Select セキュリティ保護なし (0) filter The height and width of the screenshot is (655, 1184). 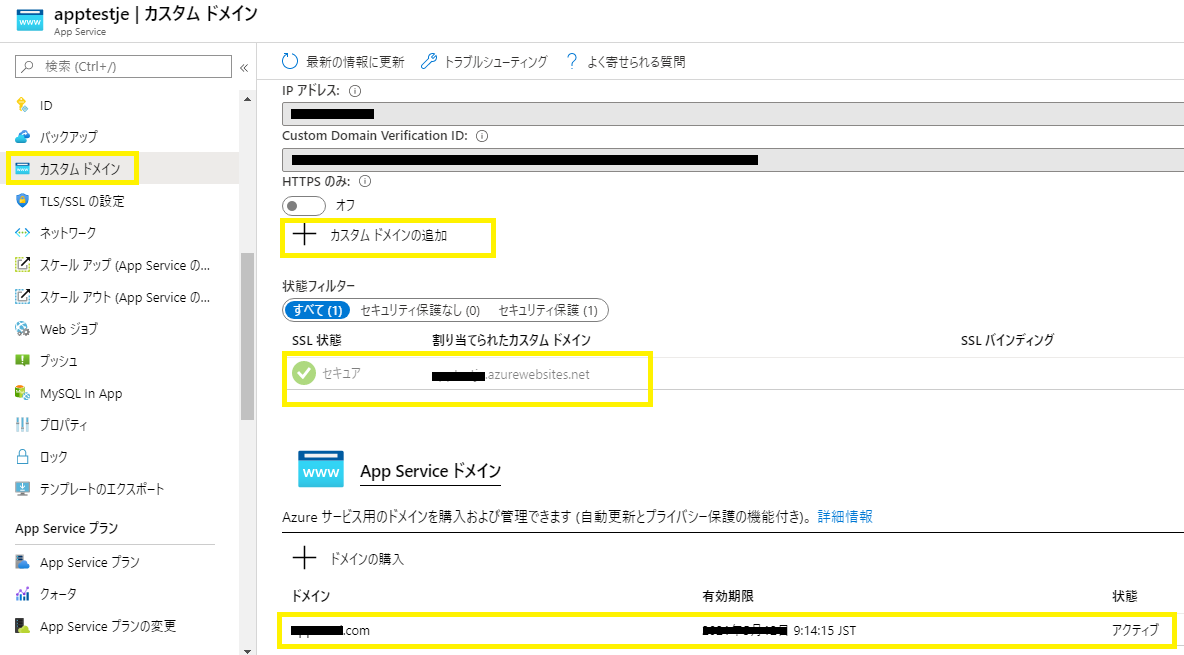(x=420, y=310)
